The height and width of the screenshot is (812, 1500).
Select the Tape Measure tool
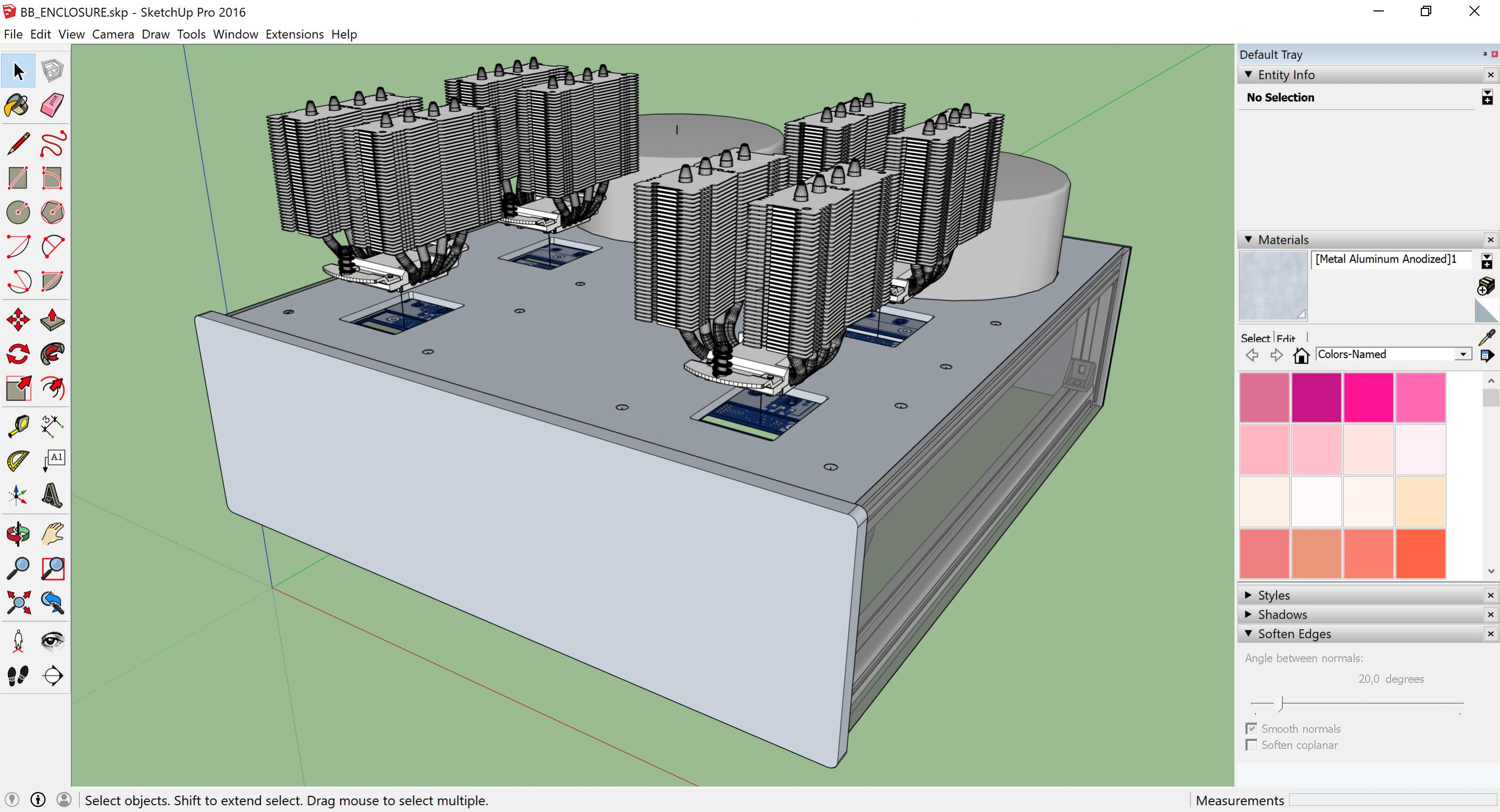pyautogui.click(x=18, y=427)
